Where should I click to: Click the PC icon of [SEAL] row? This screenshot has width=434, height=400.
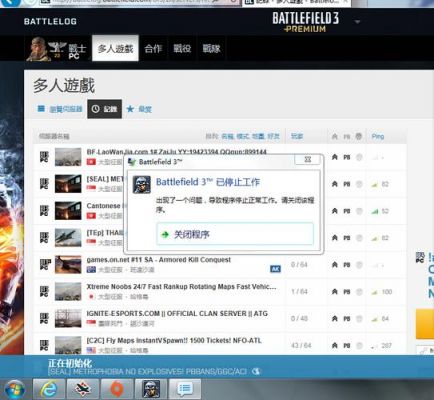coord(44,184)
